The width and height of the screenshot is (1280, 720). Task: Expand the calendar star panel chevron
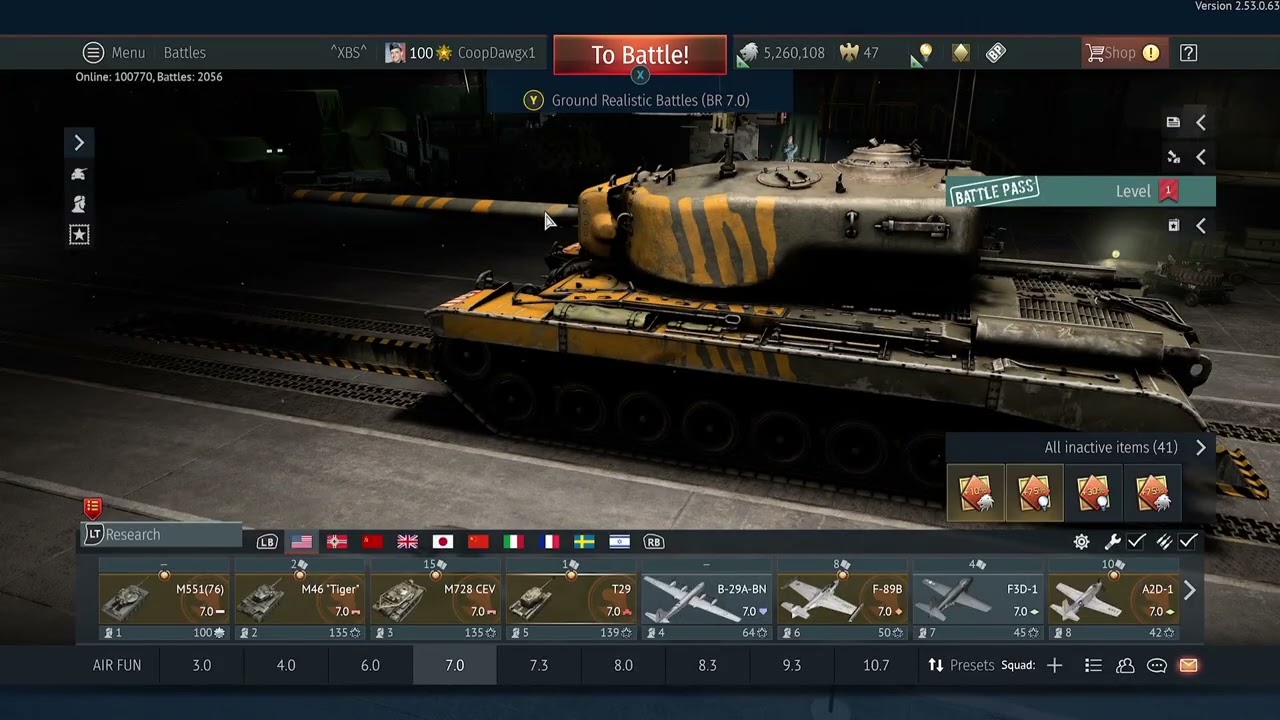1201,226
